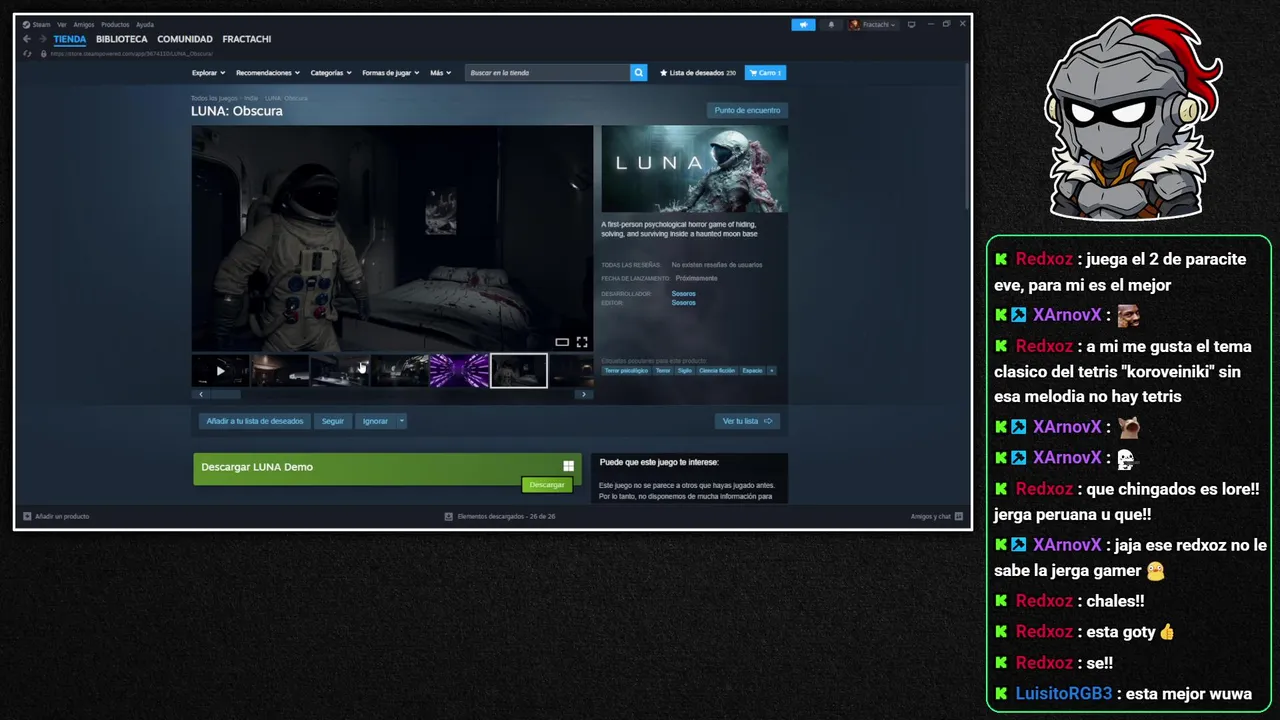
Task: Select the Terror psicológico tag
Action: click(x=626, y=370)
